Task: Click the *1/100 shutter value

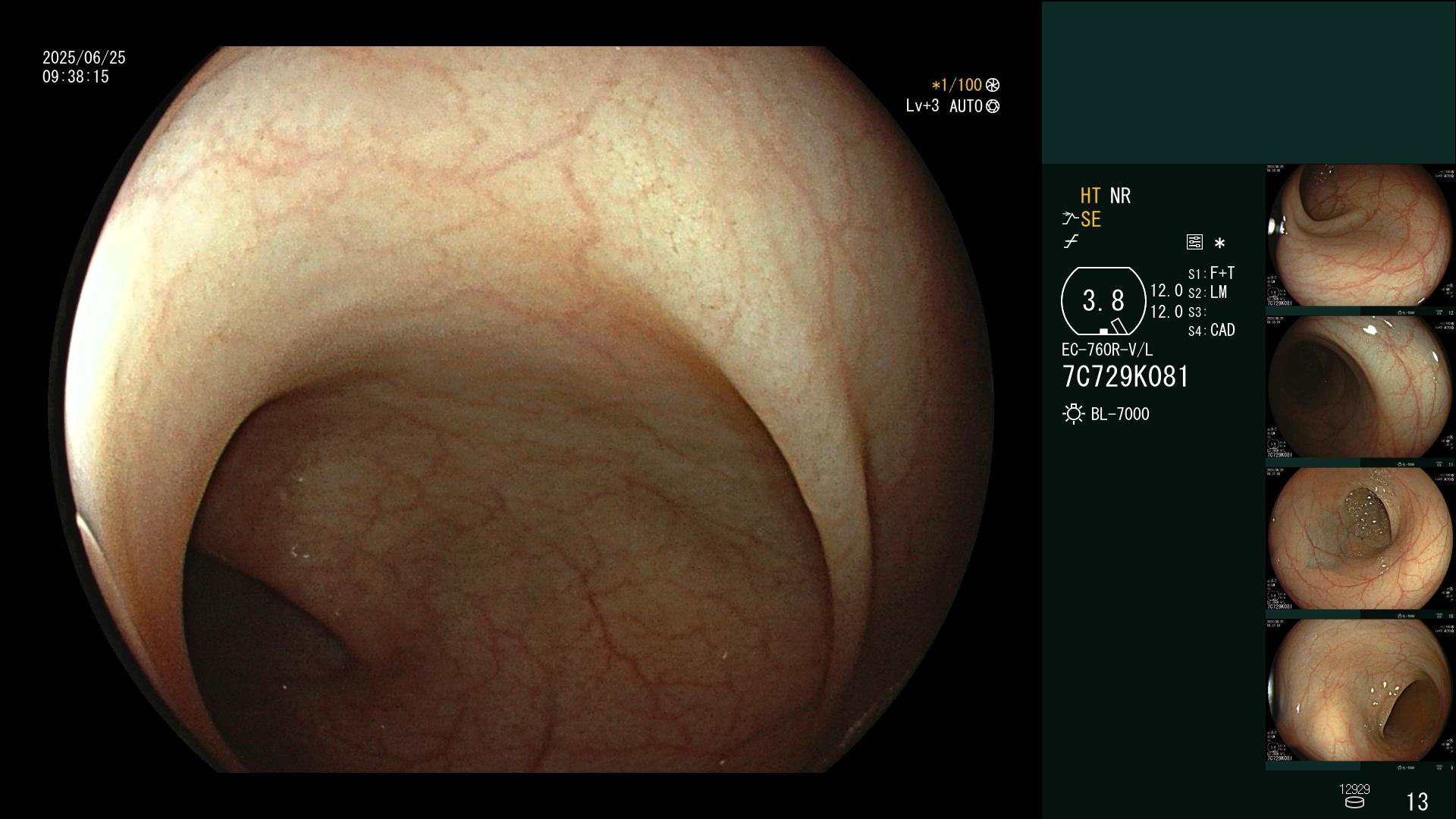Action: (x=956, y=85)
